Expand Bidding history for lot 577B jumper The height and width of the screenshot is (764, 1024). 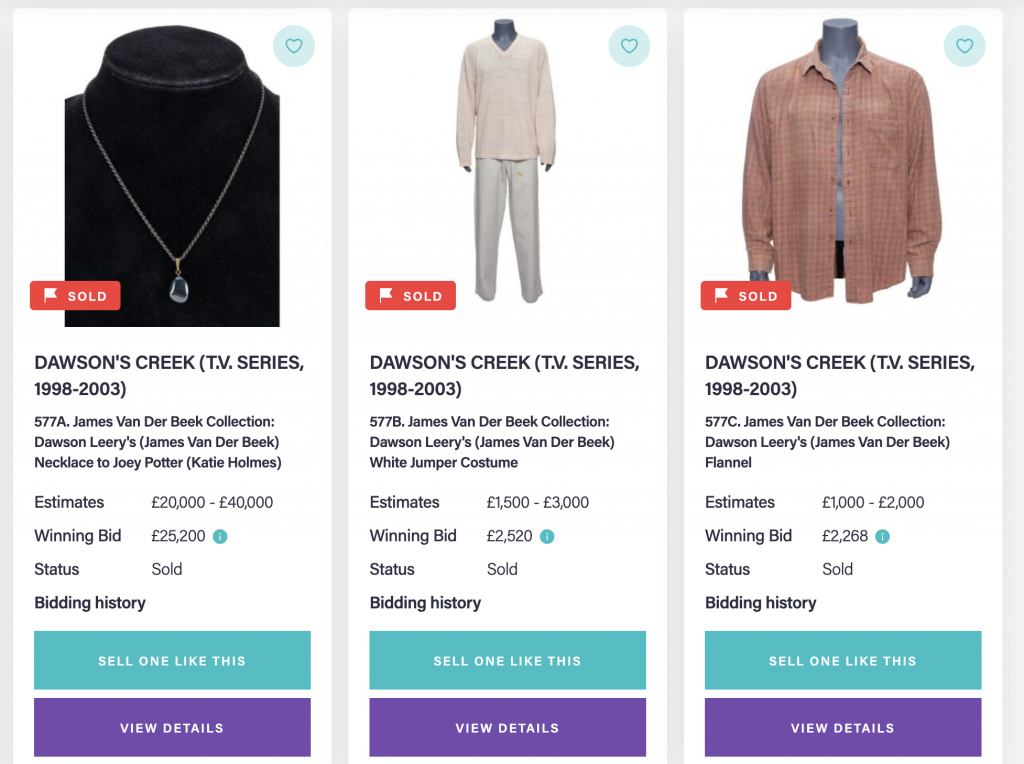tap(425, 603)
